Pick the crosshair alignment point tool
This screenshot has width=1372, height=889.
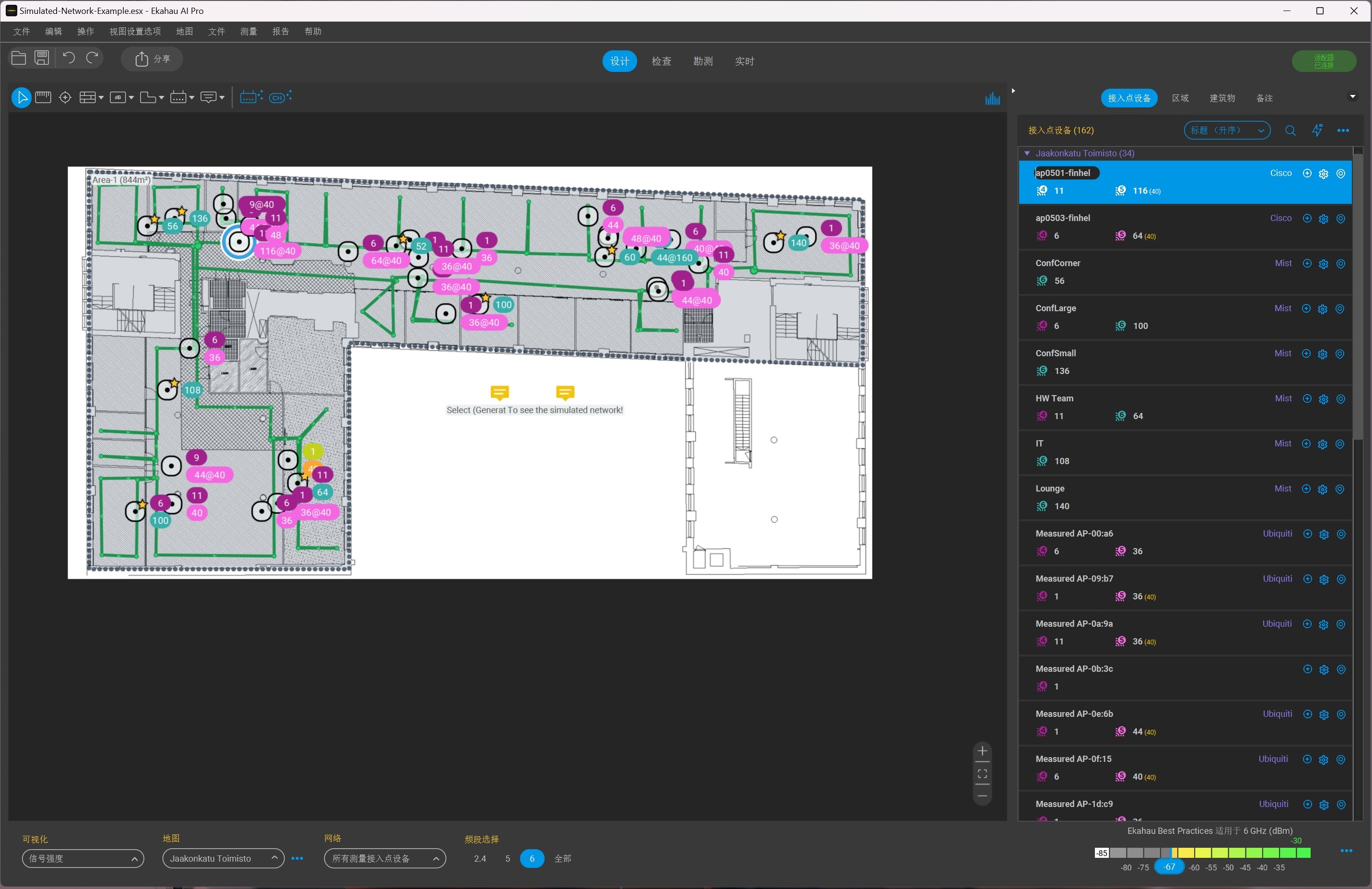65,97
